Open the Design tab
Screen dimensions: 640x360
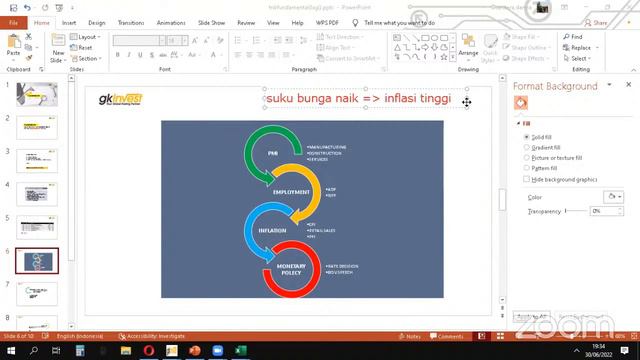pyautogui.click(x=97, y=23)
